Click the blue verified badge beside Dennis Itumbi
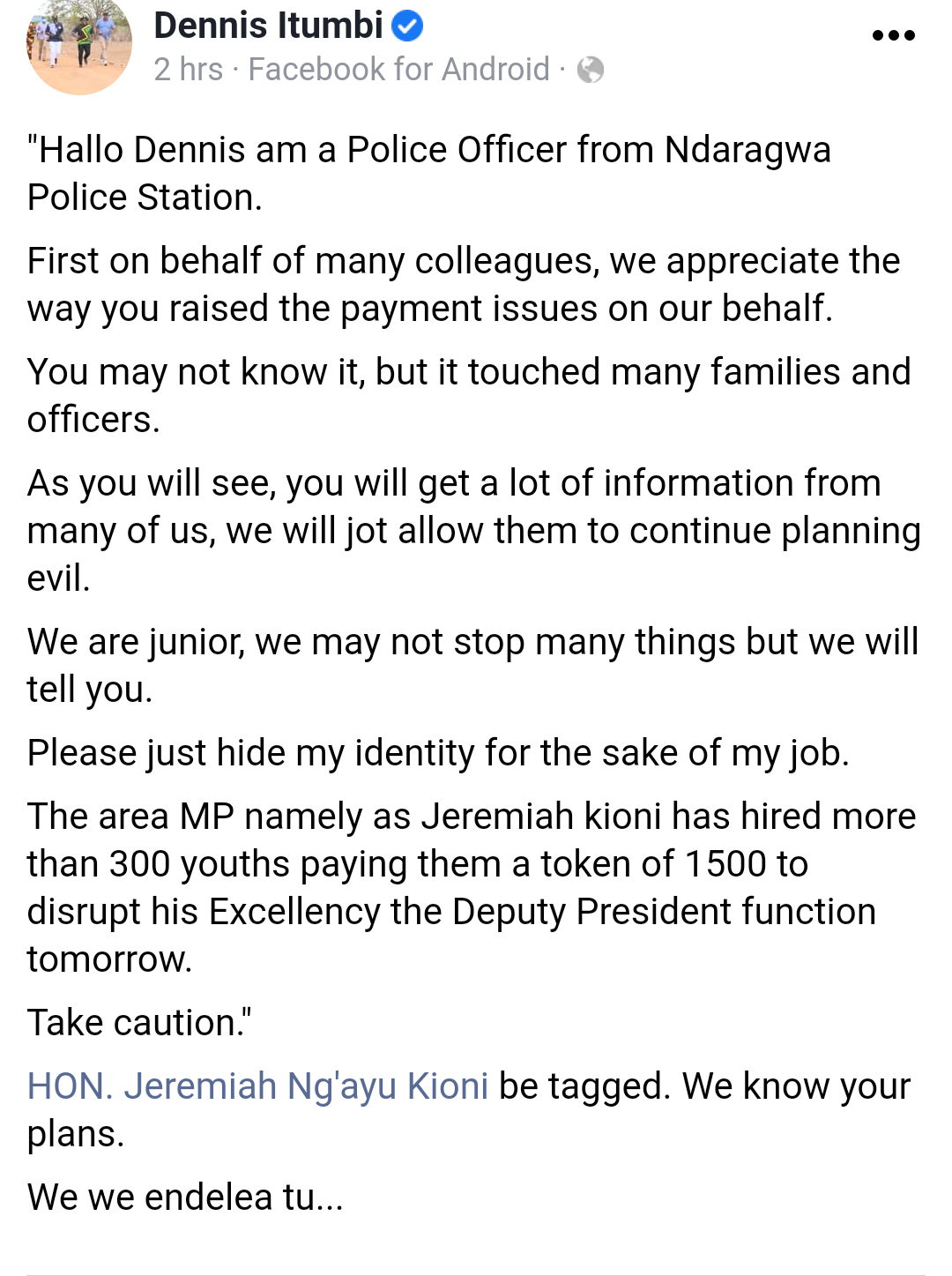 tap(406, 26)
